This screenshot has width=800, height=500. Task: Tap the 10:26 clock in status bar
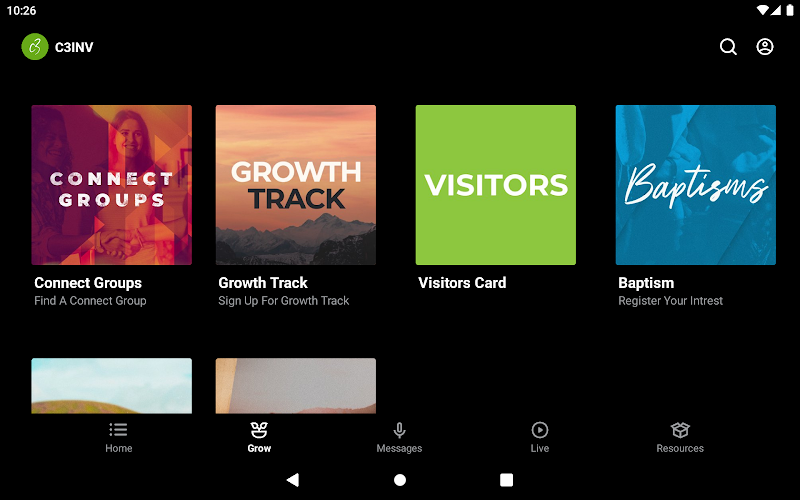point(21,10)
